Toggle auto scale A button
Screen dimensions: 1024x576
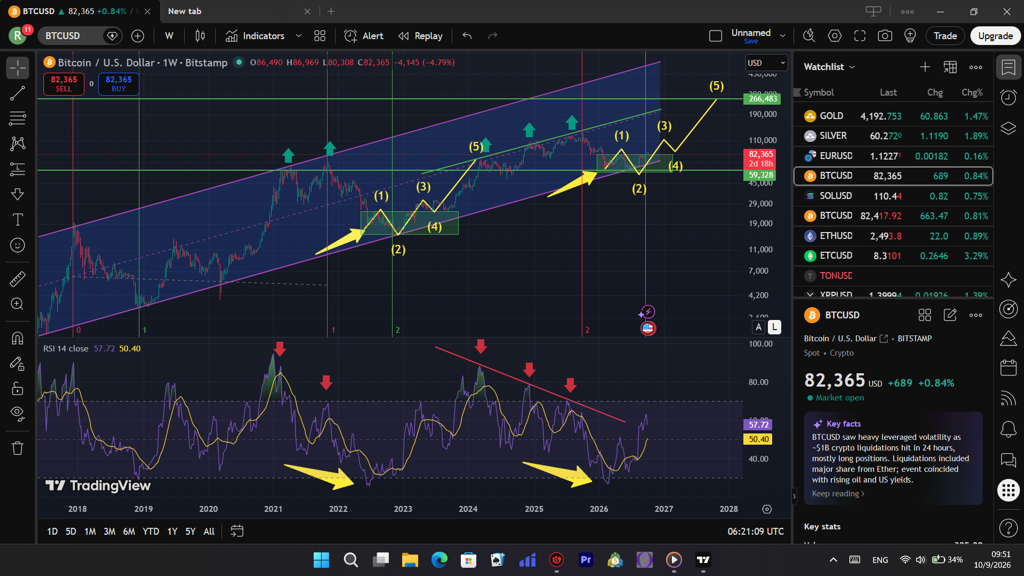758,327
